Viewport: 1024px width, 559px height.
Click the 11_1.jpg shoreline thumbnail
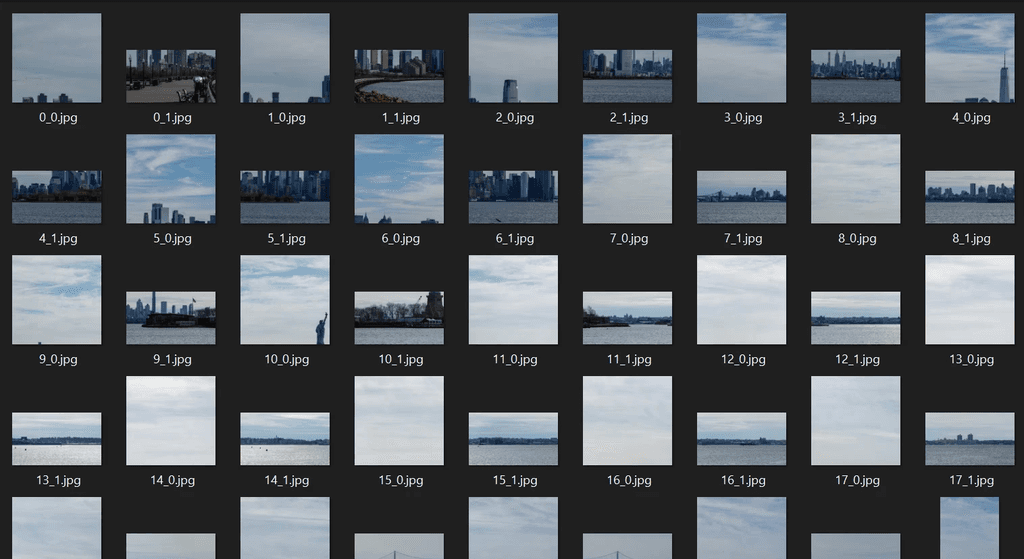tap(628, 318)
